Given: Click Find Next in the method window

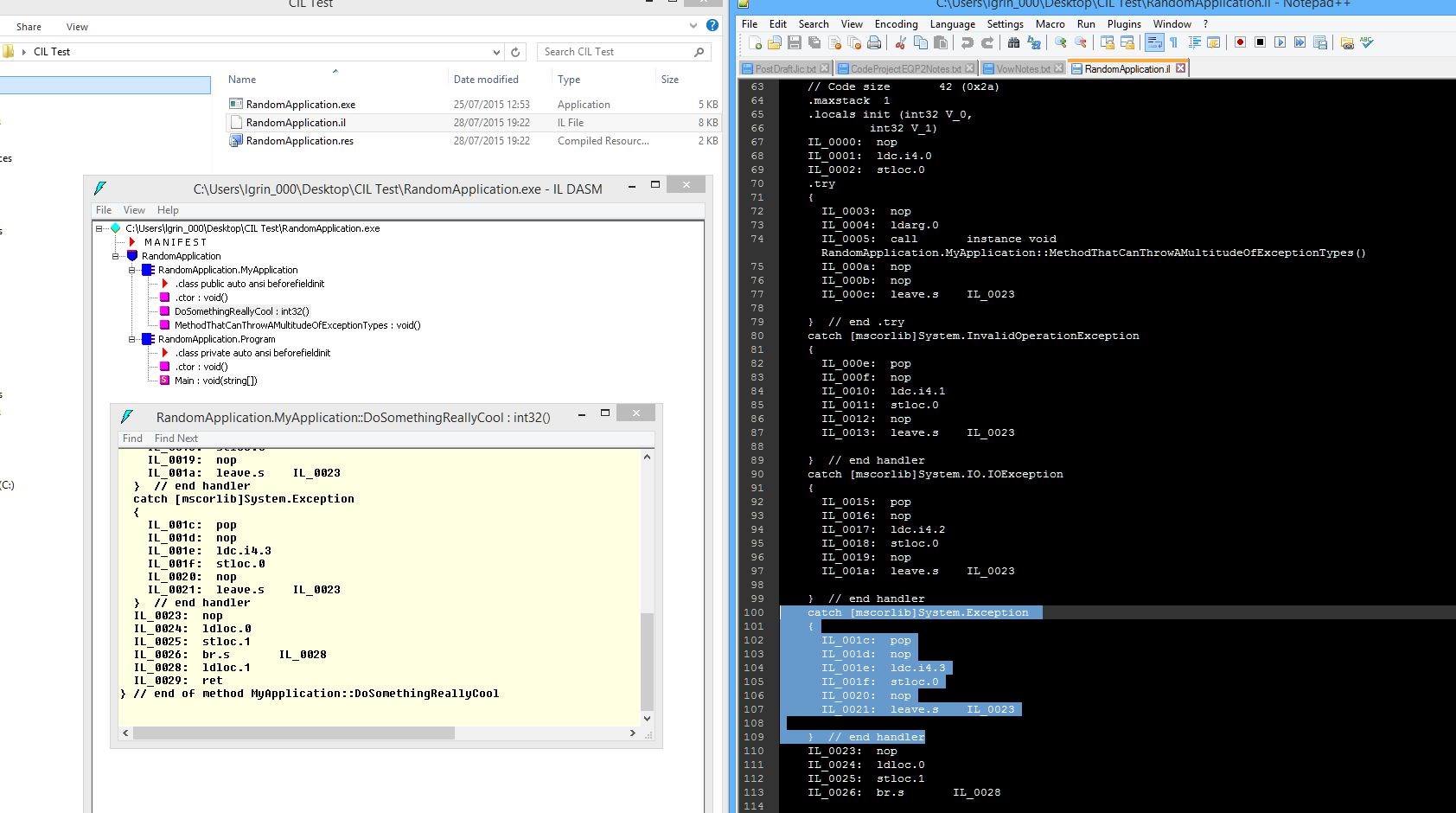Looking at the screenshot, I should coord(176,439).
